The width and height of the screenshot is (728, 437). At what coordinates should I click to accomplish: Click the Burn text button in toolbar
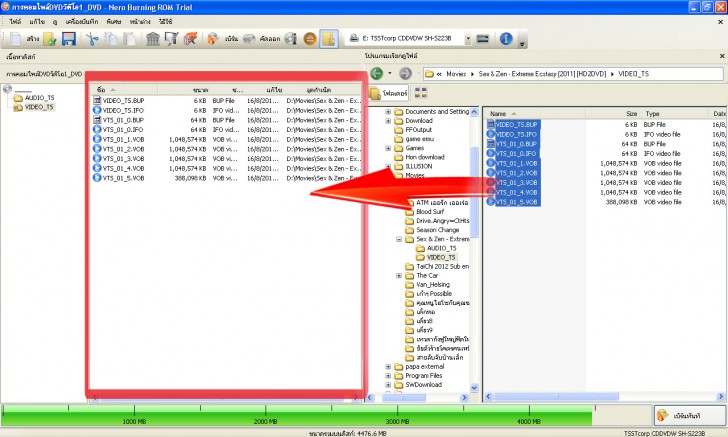231,39
